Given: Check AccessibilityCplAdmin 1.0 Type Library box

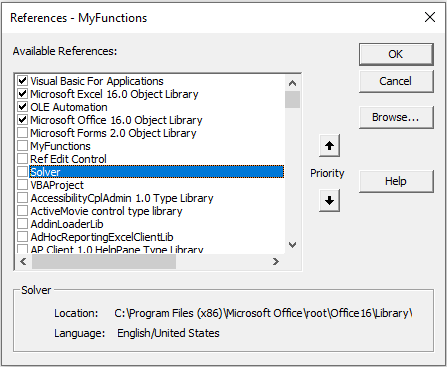Looking at the screenshot, I should 22,198.
